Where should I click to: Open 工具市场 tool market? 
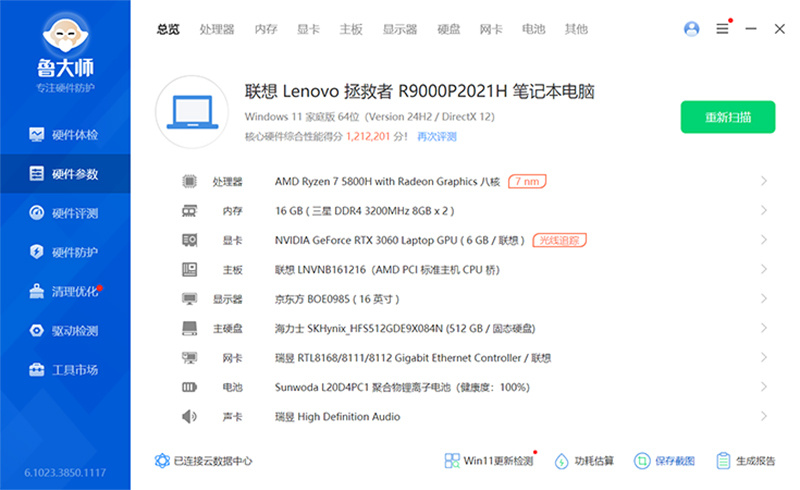click(65, 370)
